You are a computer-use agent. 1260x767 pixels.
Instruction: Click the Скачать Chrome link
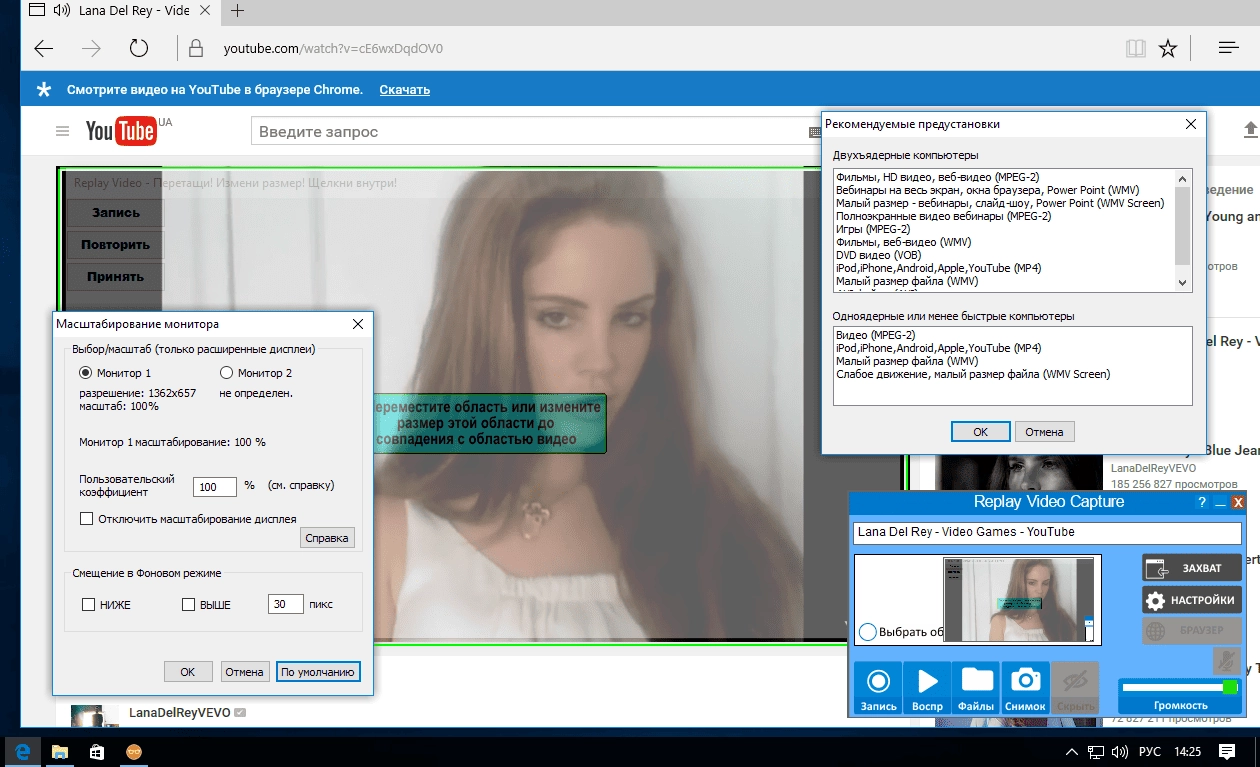(x=404, y=90)
